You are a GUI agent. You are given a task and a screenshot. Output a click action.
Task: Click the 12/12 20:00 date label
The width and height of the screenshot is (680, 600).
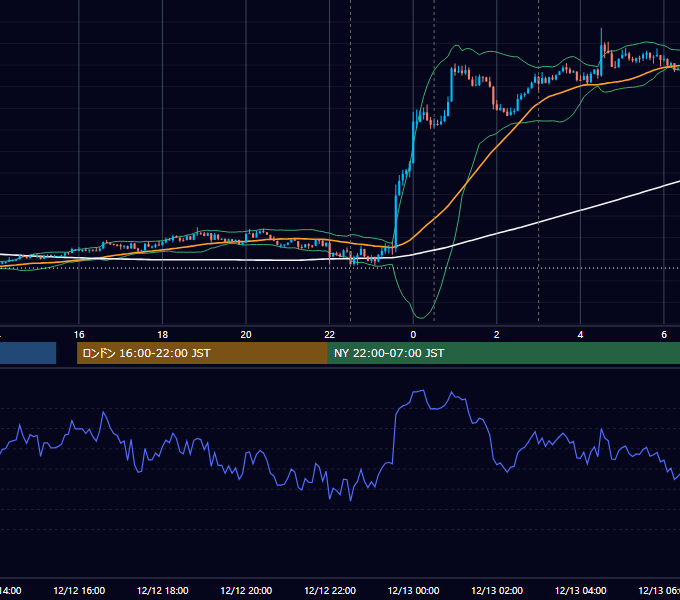click(246, 590)
